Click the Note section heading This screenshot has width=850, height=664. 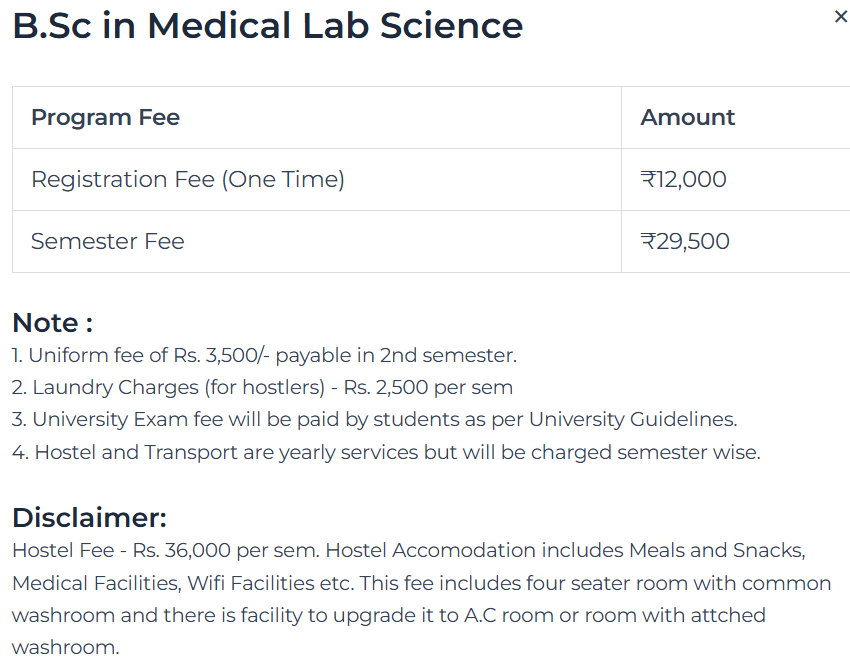click(x=44, y=322)
